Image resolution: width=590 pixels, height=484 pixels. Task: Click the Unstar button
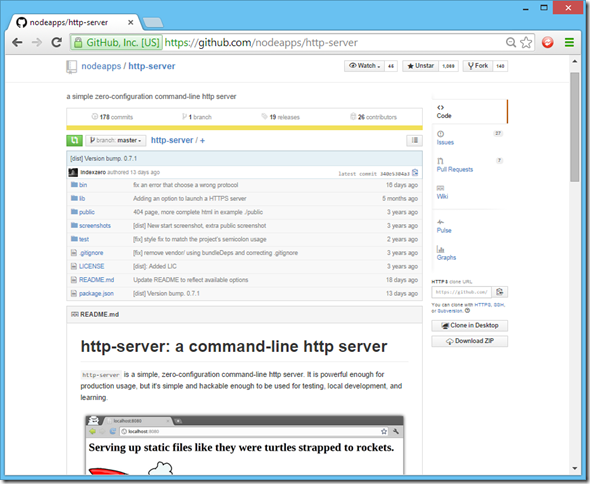point(420,66)
